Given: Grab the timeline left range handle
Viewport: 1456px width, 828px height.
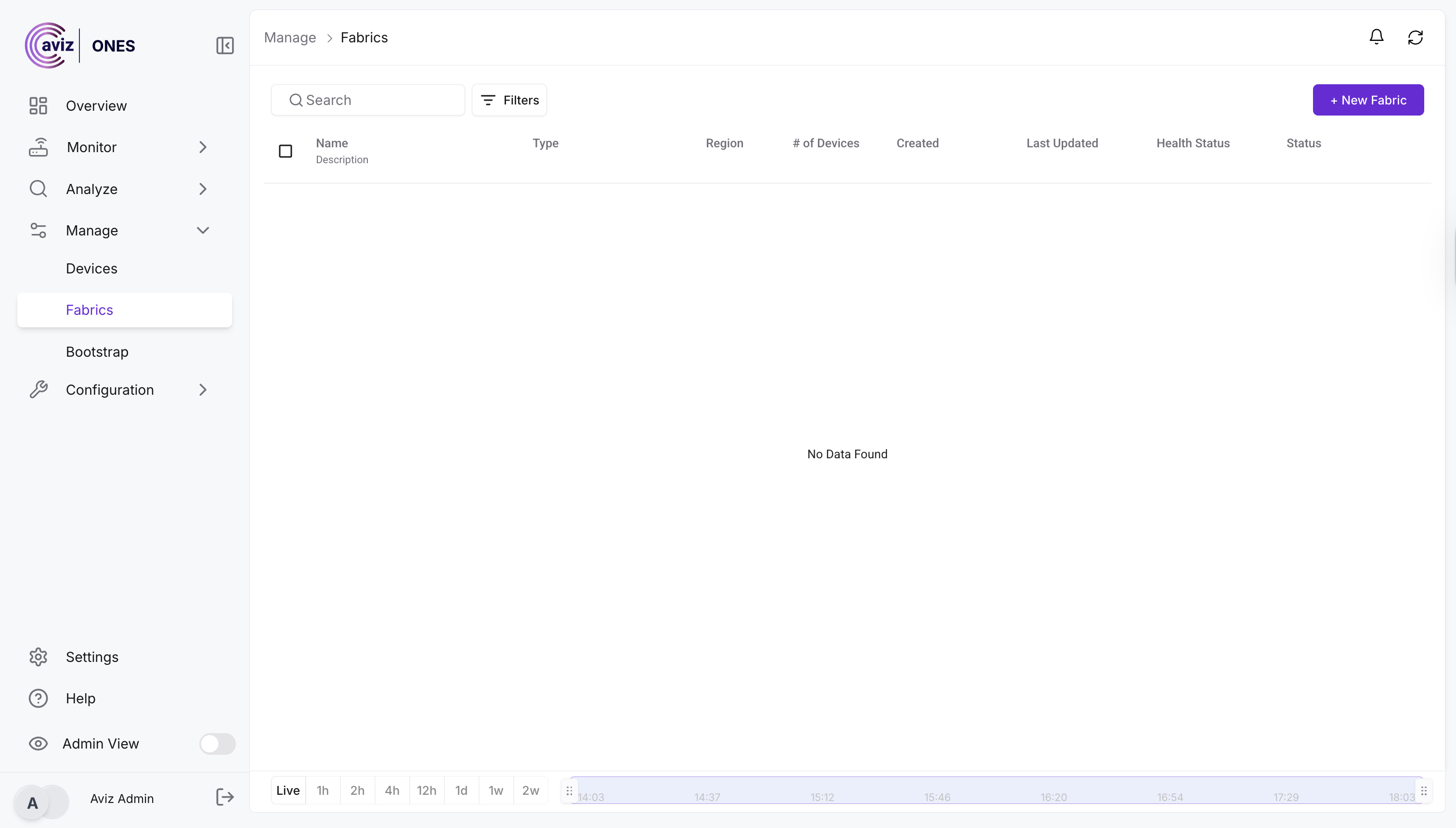Looking at the screenshot, I should pos(569,790).
